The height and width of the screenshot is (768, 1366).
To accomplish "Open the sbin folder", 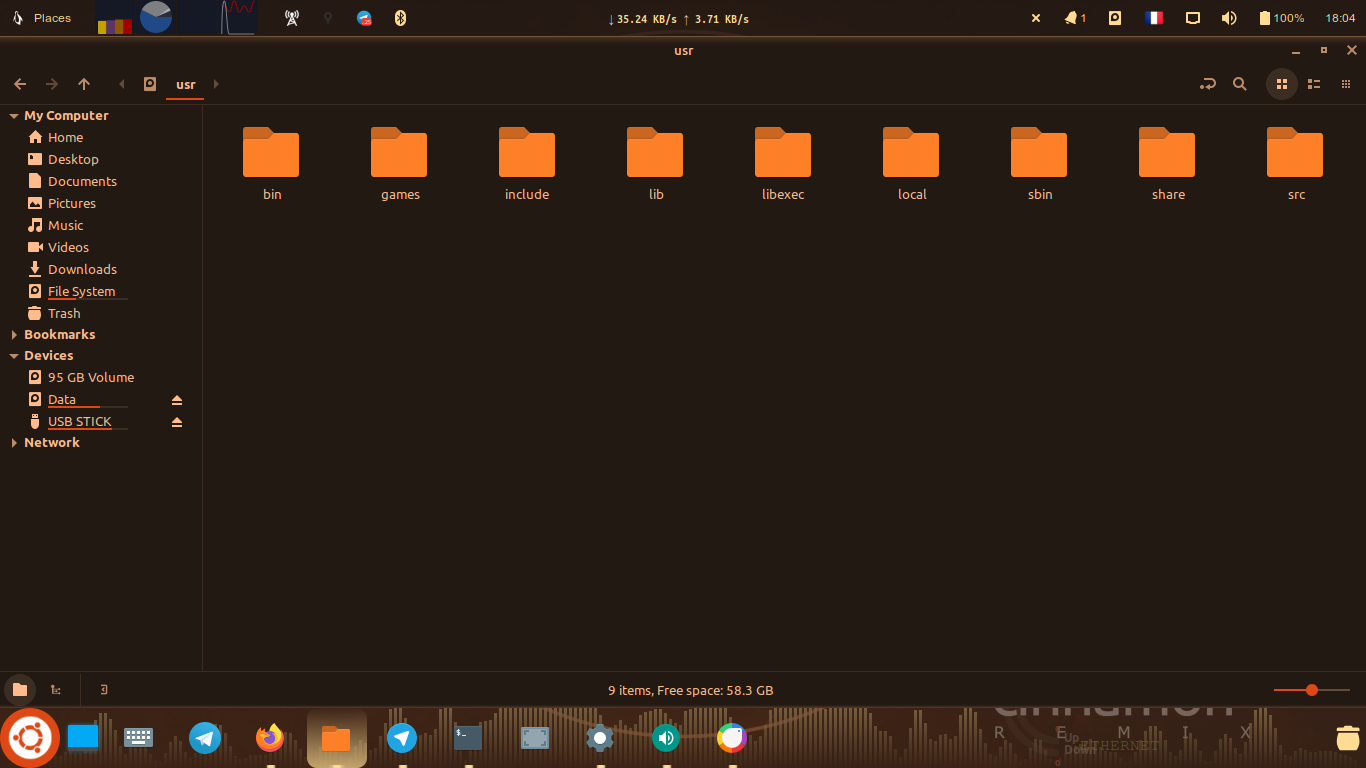I will (1040, 163).
